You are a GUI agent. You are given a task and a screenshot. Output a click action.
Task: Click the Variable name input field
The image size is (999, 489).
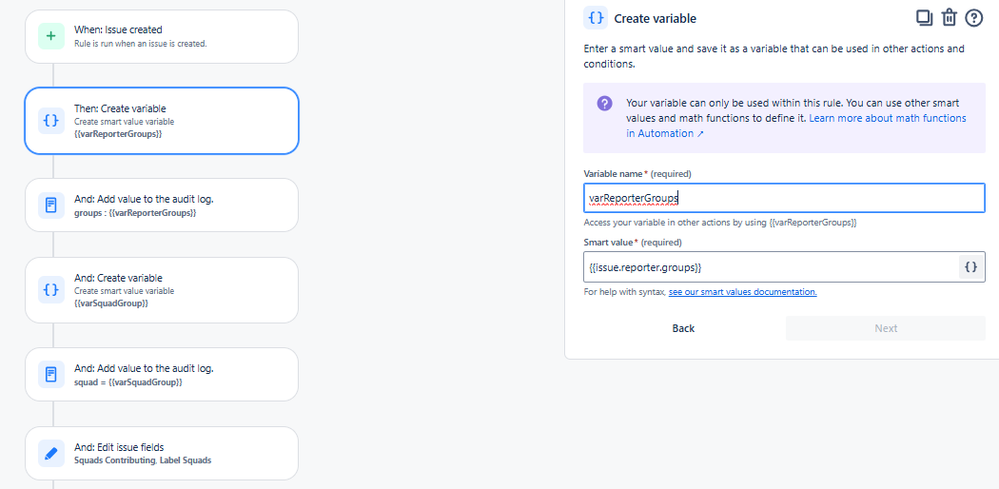click(x=784, y=198)
